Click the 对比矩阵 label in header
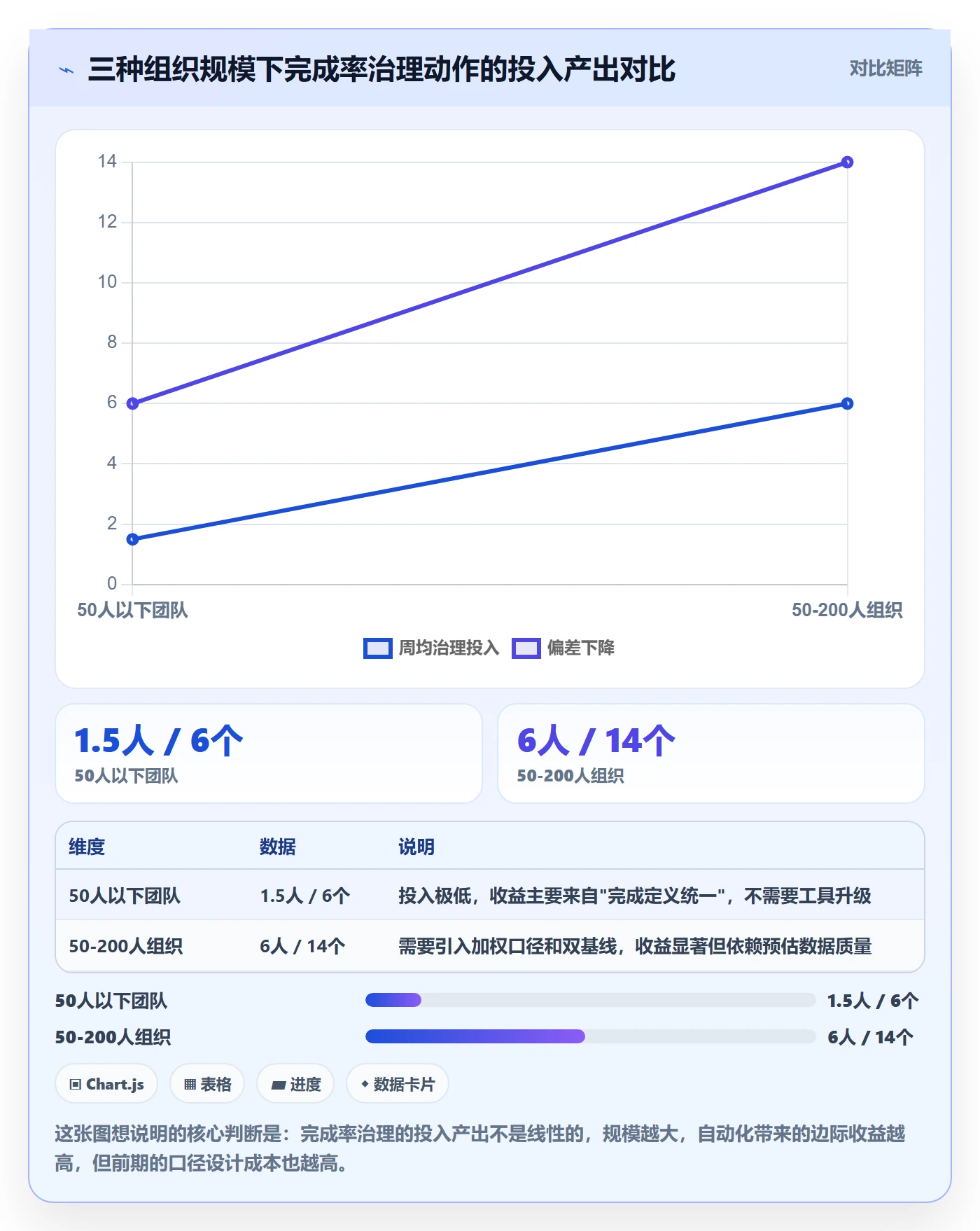980x1231 pixels. pos(885,69)
